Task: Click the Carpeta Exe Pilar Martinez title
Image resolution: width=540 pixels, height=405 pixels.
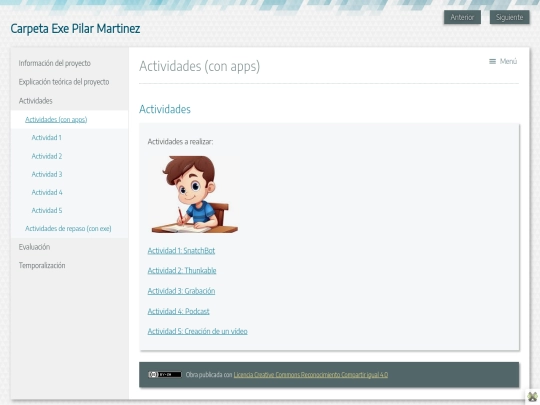Action: (x=75, y=29)
